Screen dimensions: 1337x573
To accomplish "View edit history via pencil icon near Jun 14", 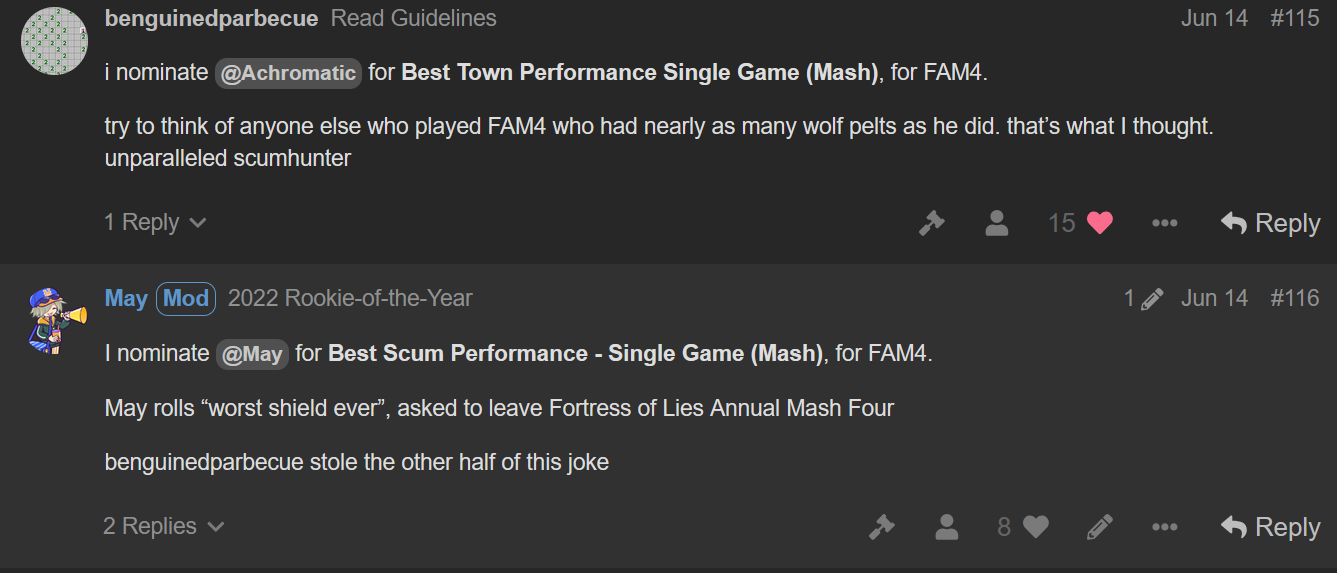I will tap(1143, 298).
